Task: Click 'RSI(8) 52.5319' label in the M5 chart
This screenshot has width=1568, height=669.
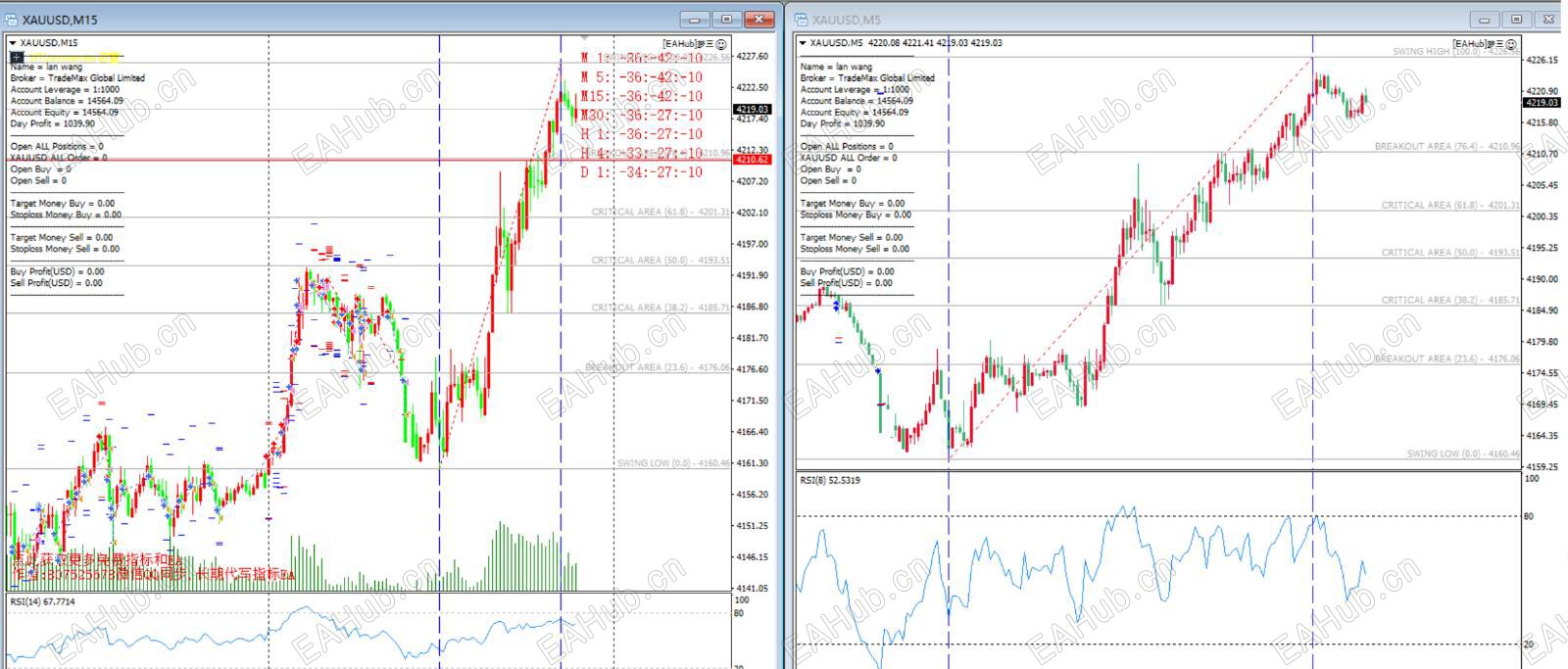Action: 830,480
